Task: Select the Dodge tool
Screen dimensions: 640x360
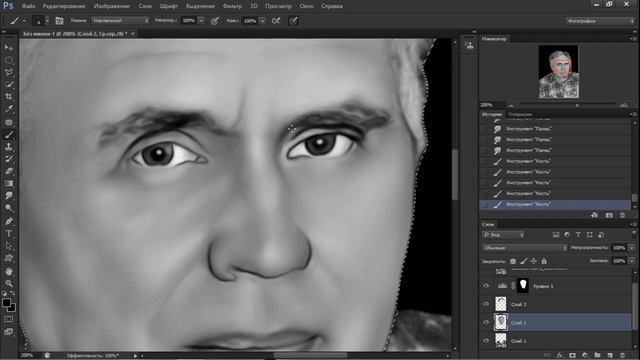Action: pyautogui.click(x=9, y=208)
